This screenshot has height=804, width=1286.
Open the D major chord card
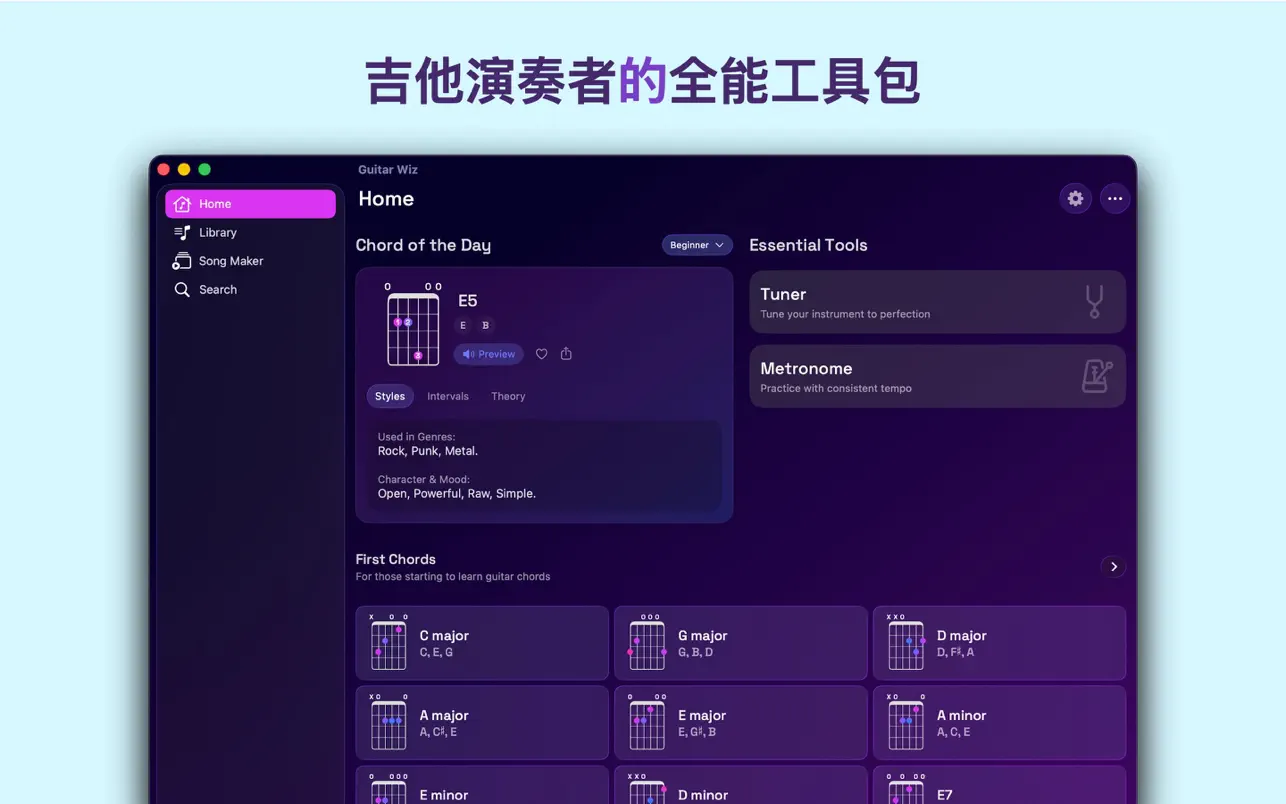coord(999,643)
